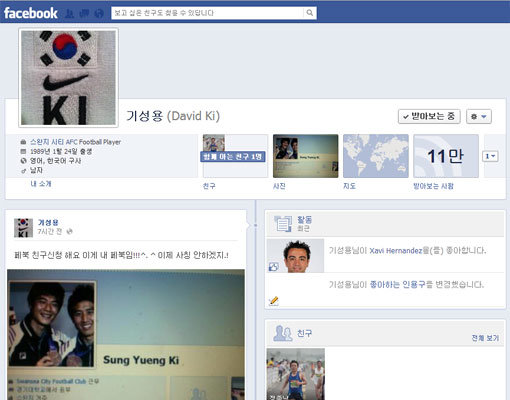Screen dimensions: 510x400
Task: Click the gender icon beside 남자
Action: 23,171
